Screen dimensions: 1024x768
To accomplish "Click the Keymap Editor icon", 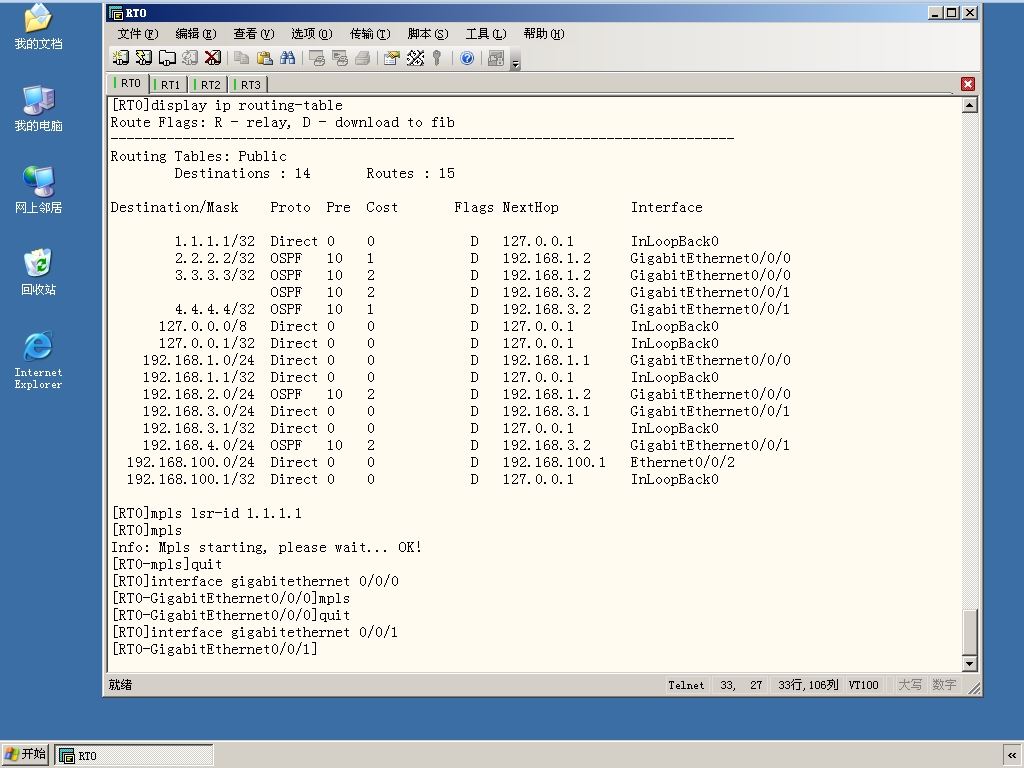I will coord(415,58).
